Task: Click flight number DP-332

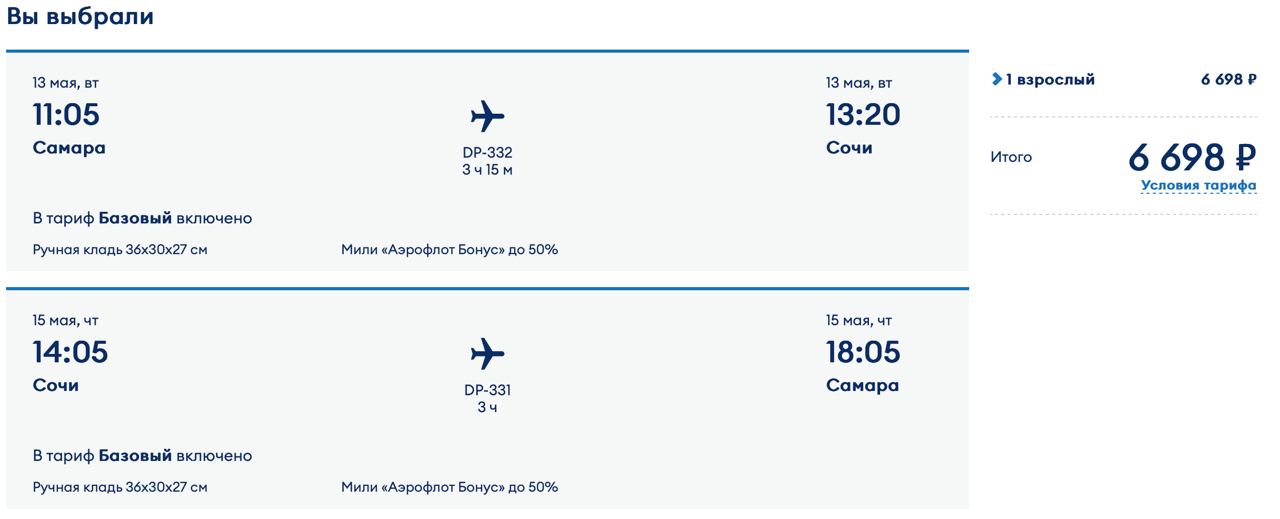Action: [488, 152]
